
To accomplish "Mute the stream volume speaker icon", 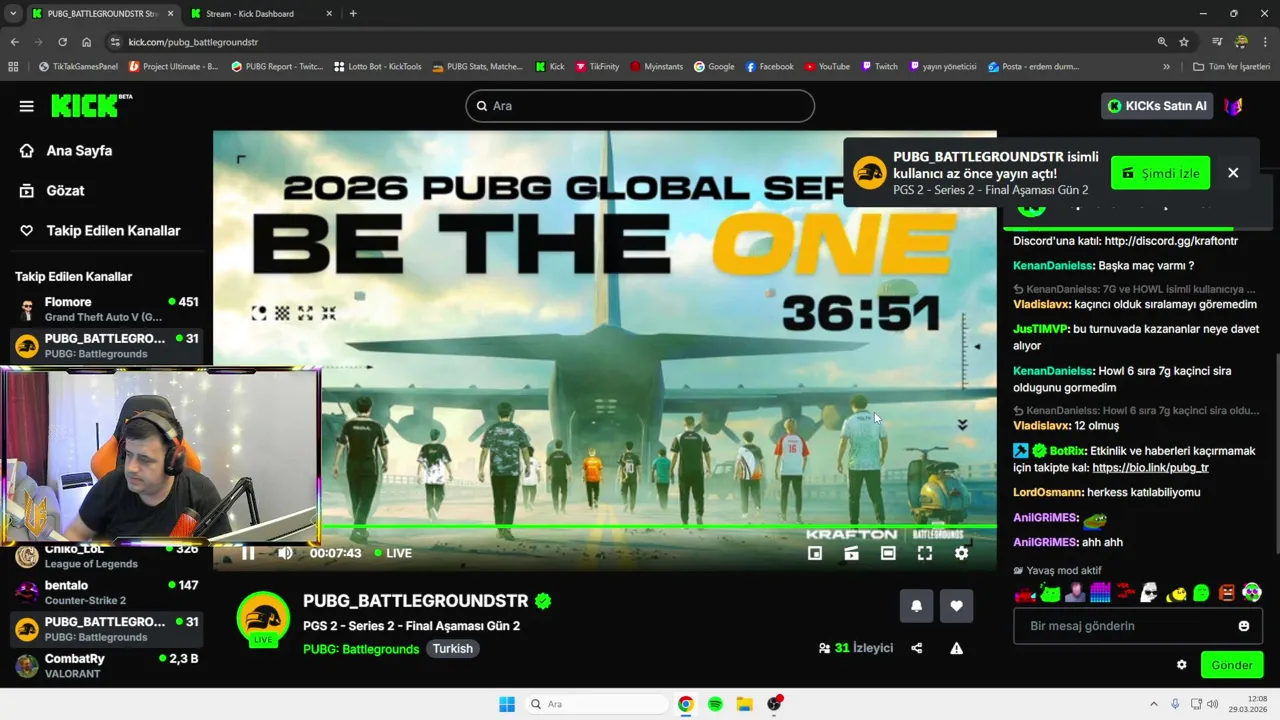I will 286,553.
